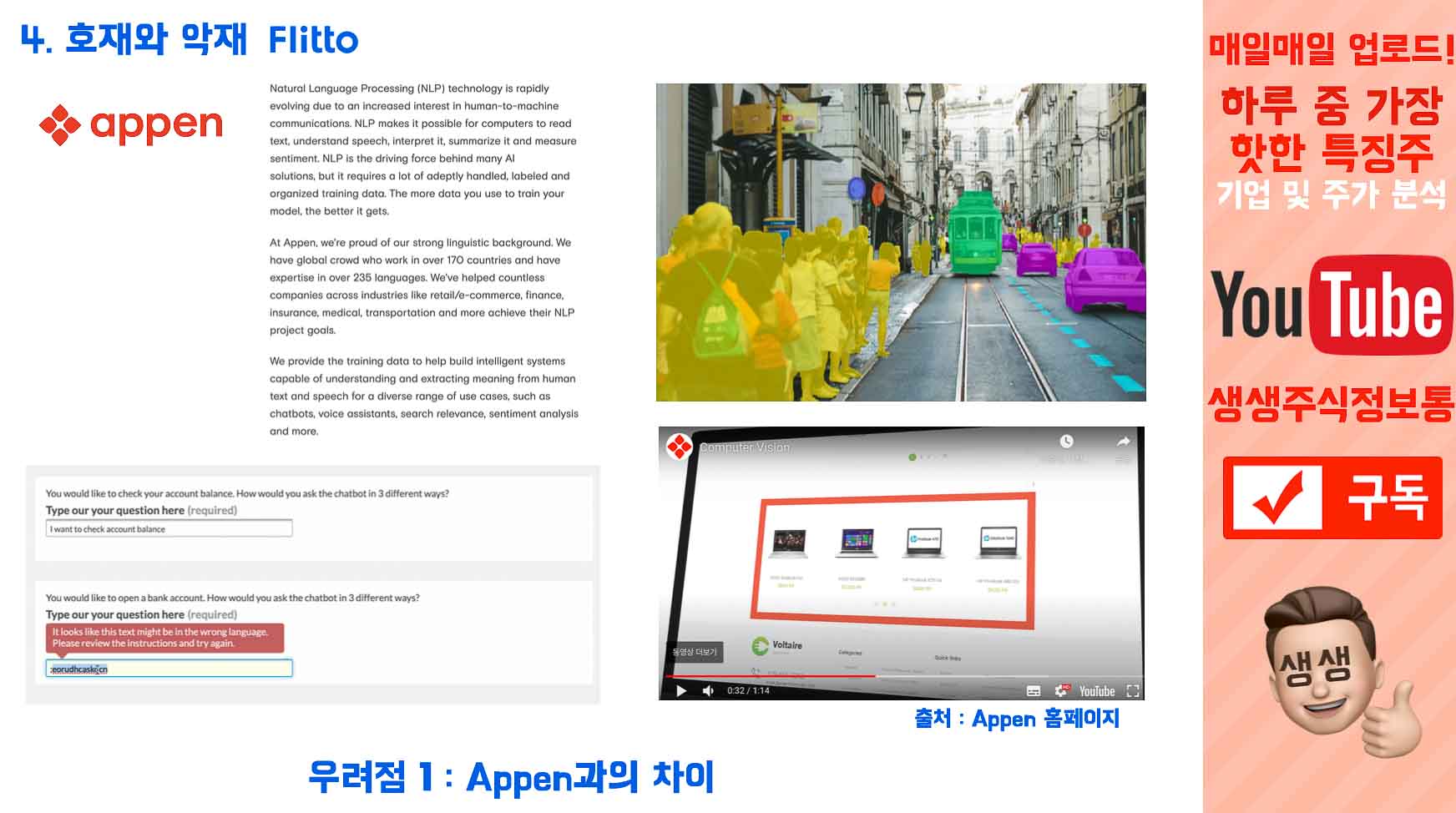
Task: Click the Voltaire logo inside the video
Action: [x=776, y=646]
